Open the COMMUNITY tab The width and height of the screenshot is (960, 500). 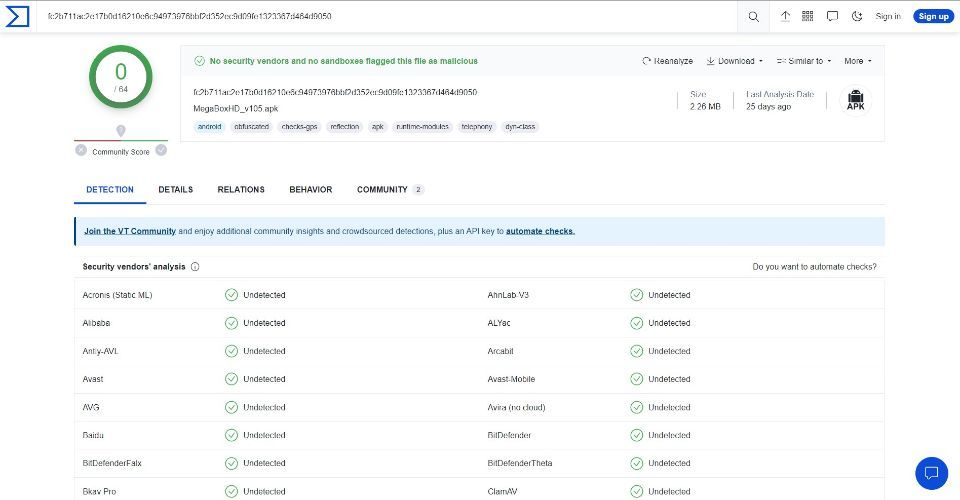click(x=390, y=190)
